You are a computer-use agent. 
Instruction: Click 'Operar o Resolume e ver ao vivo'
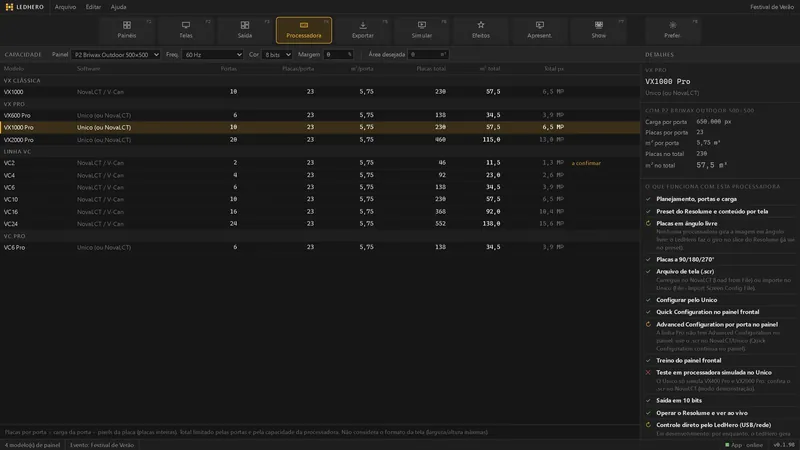point(702,413)
